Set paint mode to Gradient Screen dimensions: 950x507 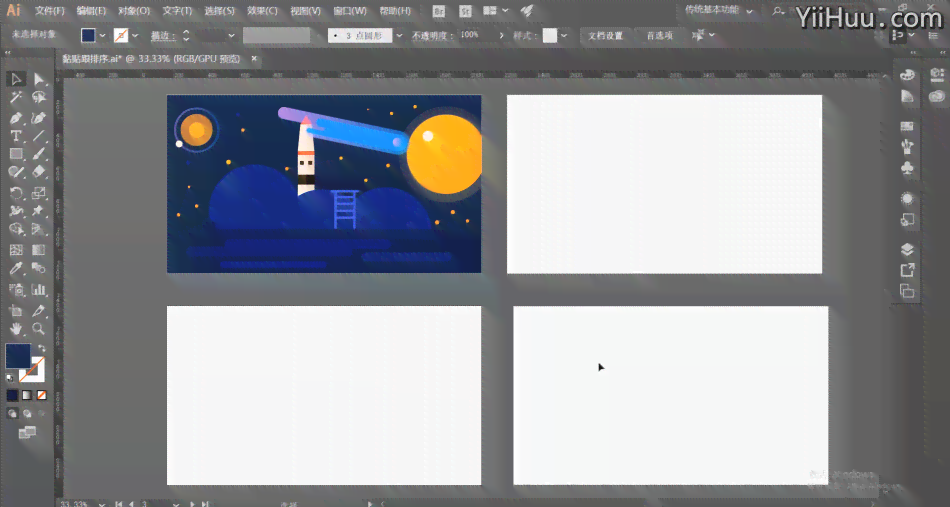tap(27, 396)
